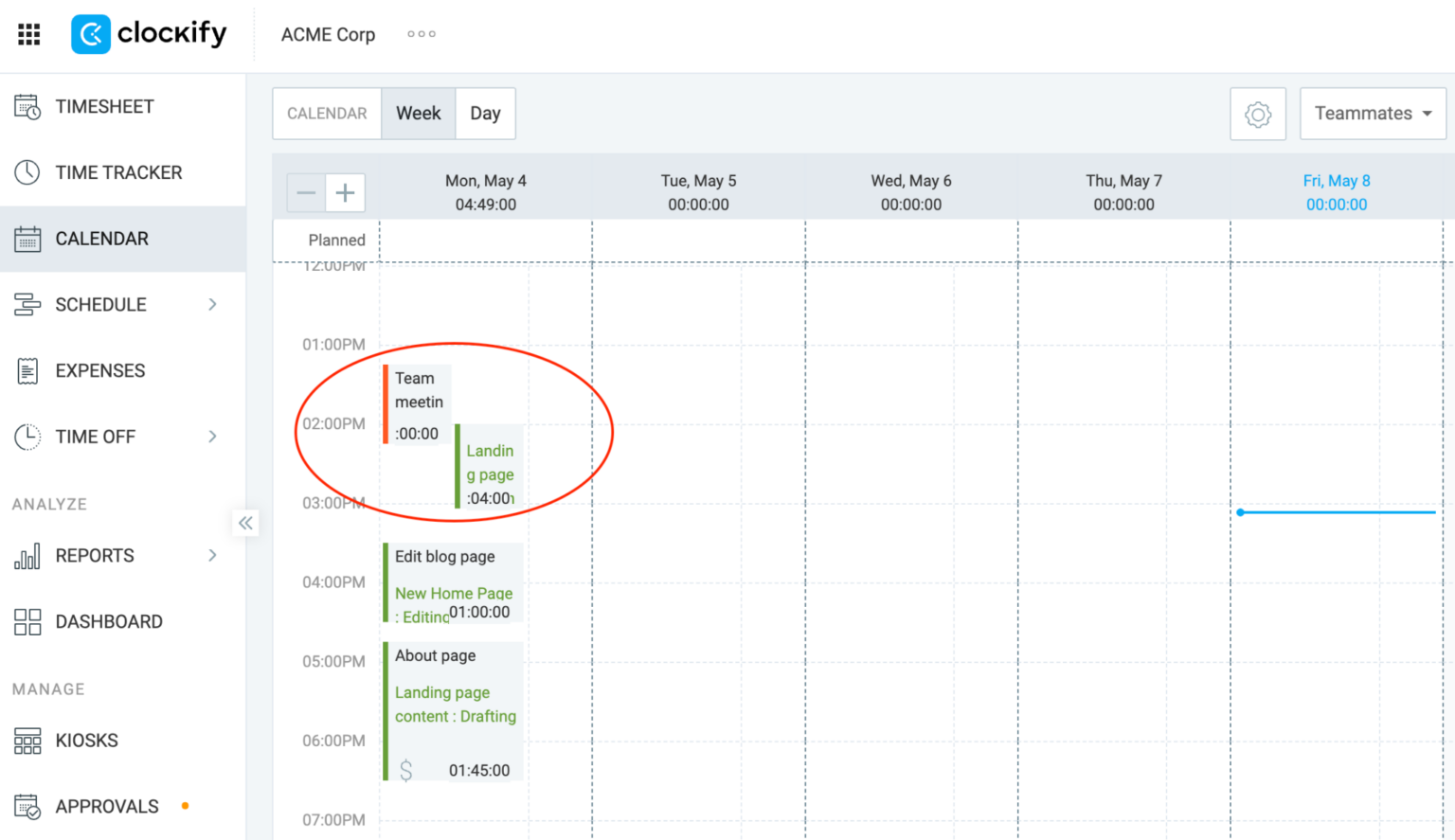Collapse the sidebar with double chevron
This screenshot has width=1455, height=840.
click(x=245, y=523)
